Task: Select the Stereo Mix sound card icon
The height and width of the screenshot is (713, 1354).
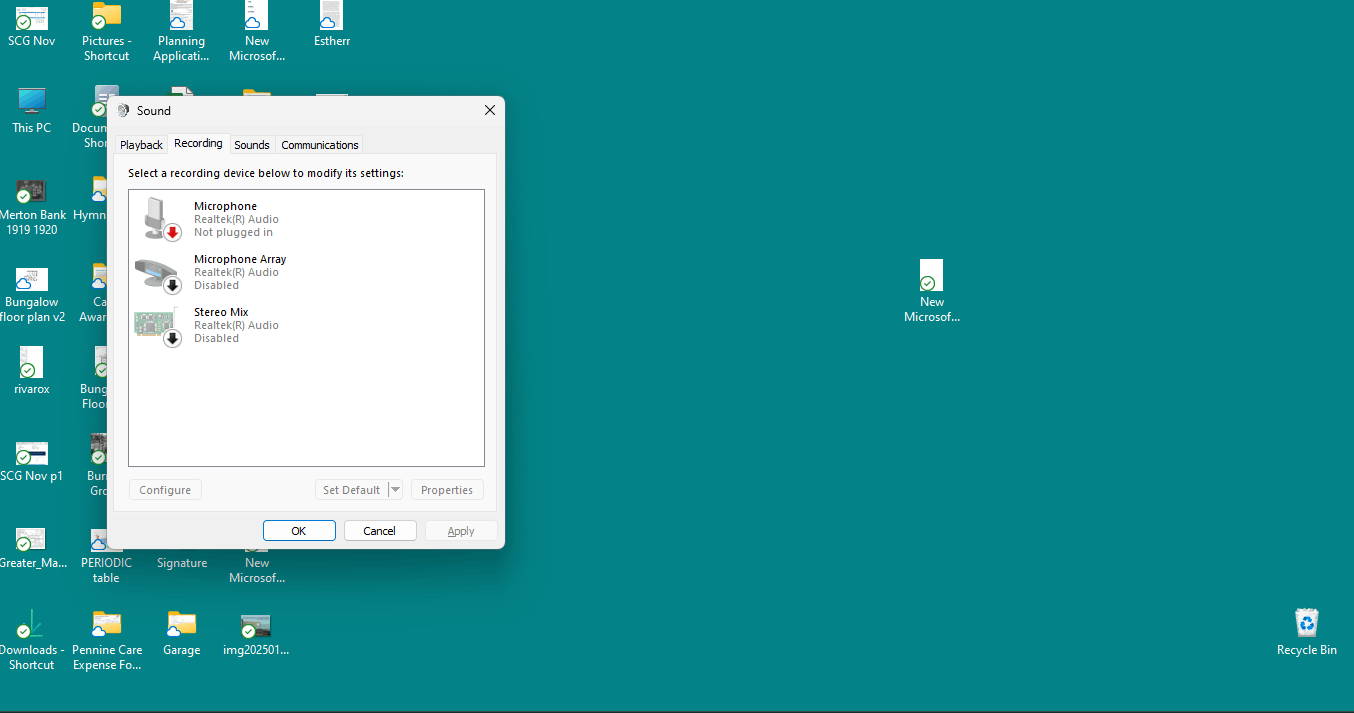Action: click(x=158, y=326)
